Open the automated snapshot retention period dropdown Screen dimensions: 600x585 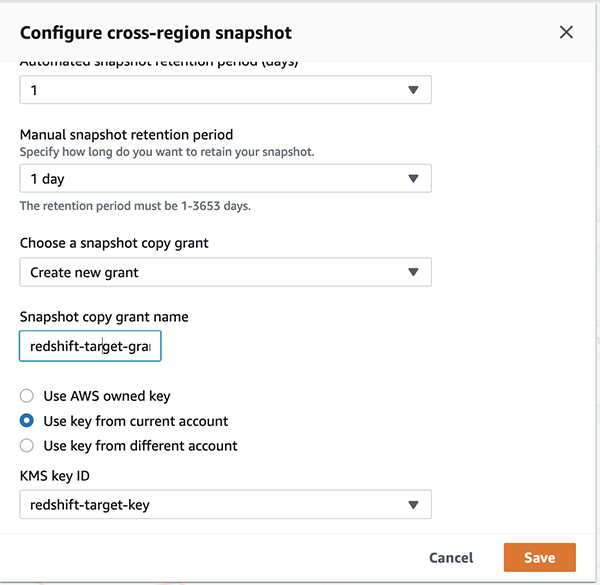[225, 91]
